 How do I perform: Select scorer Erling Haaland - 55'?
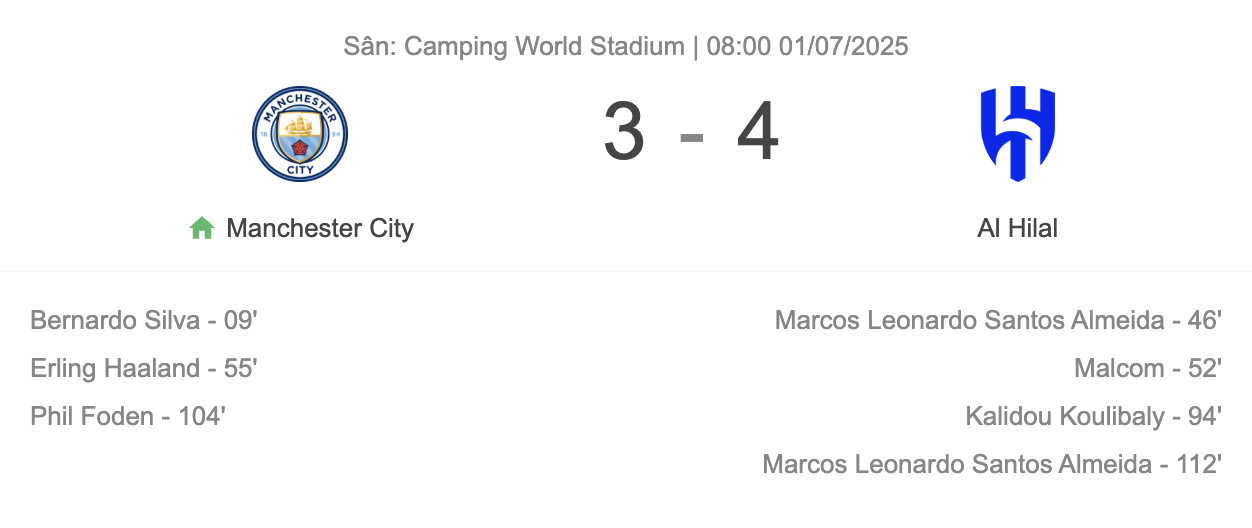[144, 368]
